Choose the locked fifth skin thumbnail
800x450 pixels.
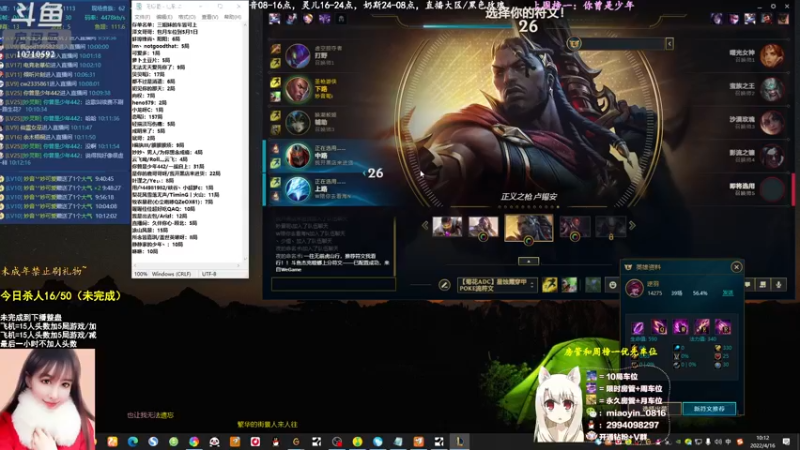[611, 227]
